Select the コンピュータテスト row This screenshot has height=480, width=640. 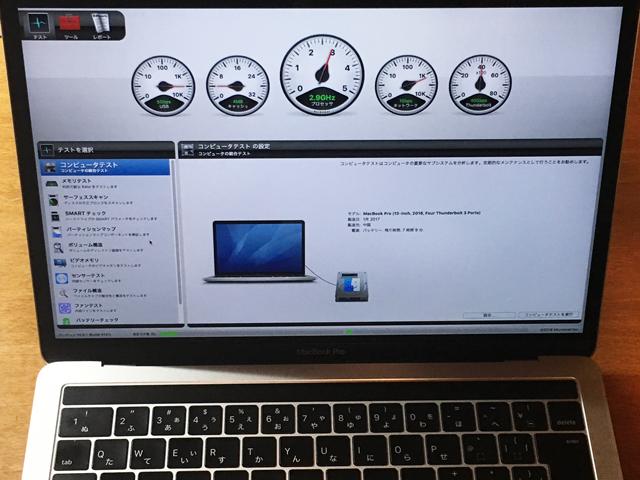(105, 167)
